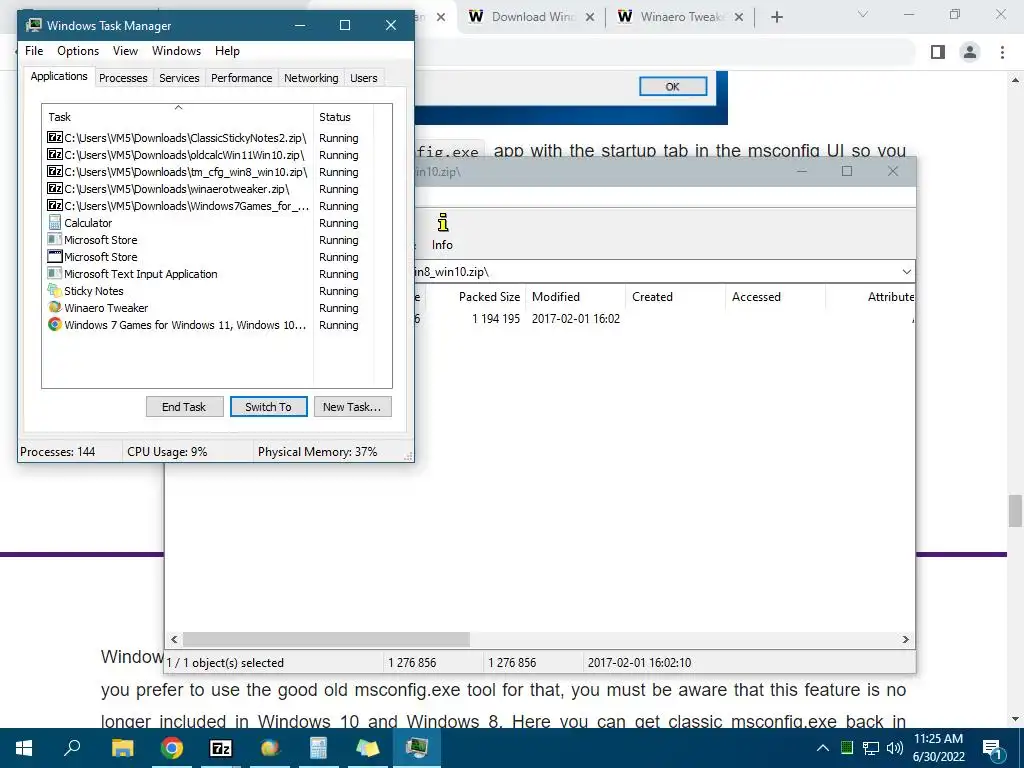Screen dimensions: 1024x768
Task: Open the Windows menu in Task Manager
Action: (176, 51)
